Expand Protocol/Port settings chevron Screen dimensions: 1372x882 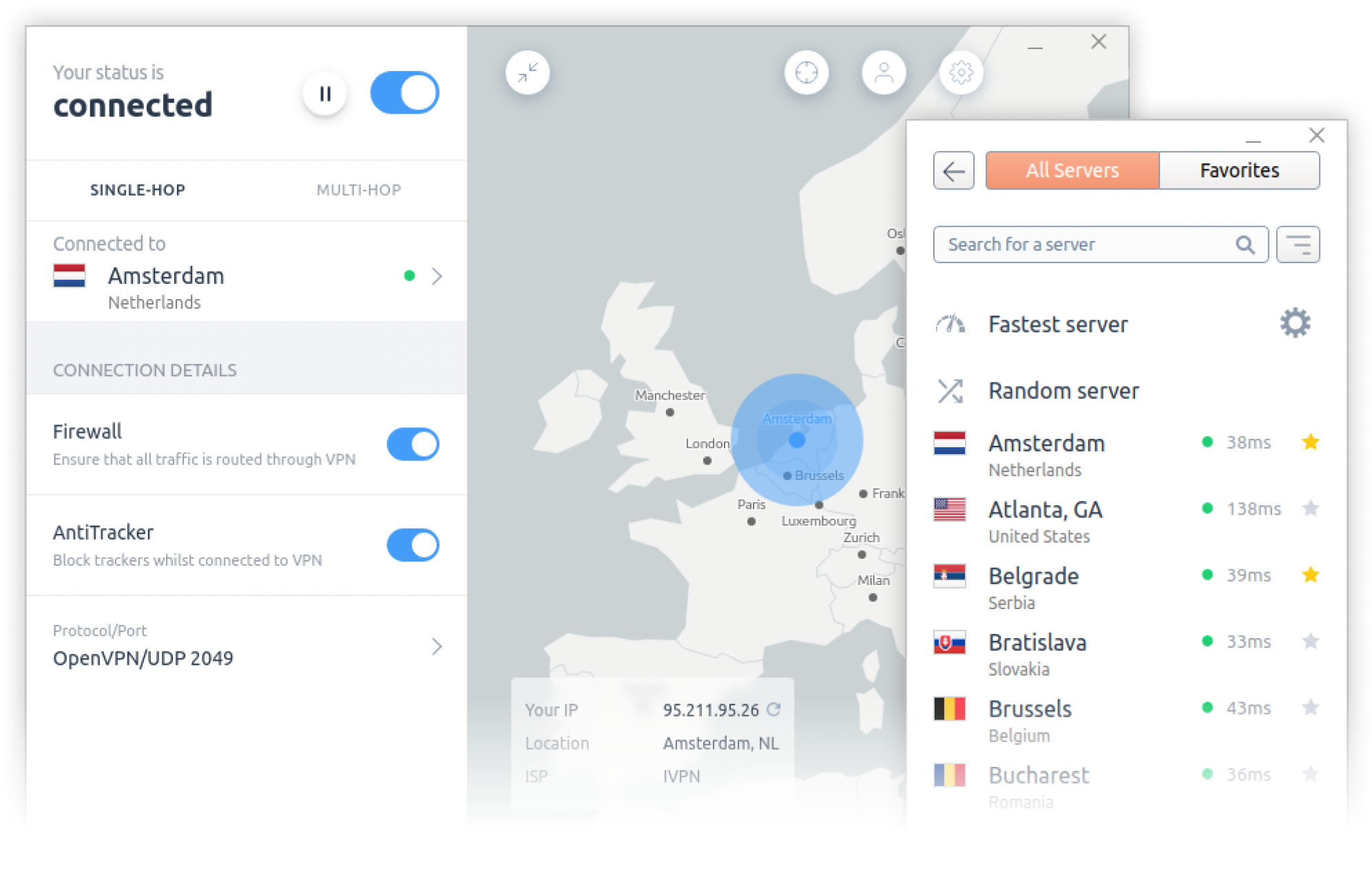437,646
